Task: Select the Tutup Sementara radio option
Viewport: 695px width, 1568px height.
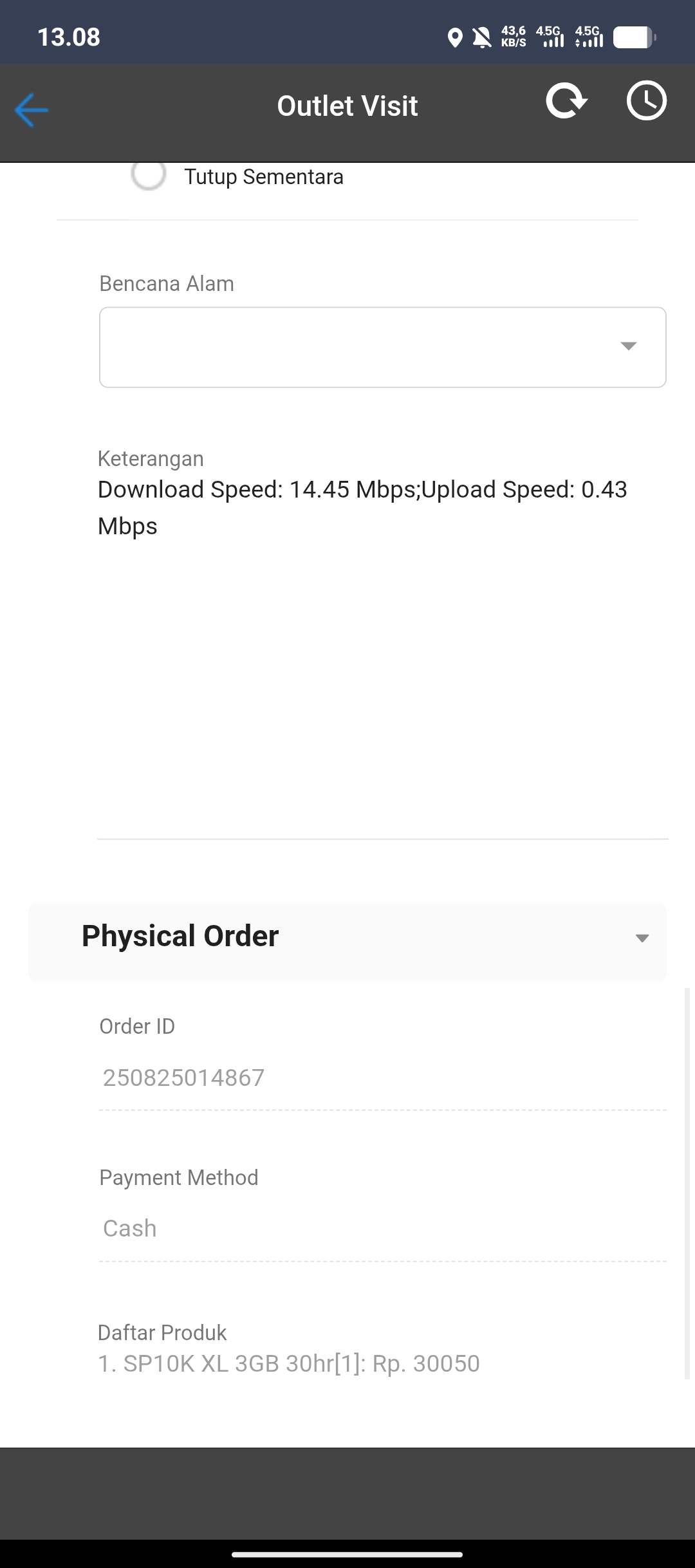Action: pos(149,174)
